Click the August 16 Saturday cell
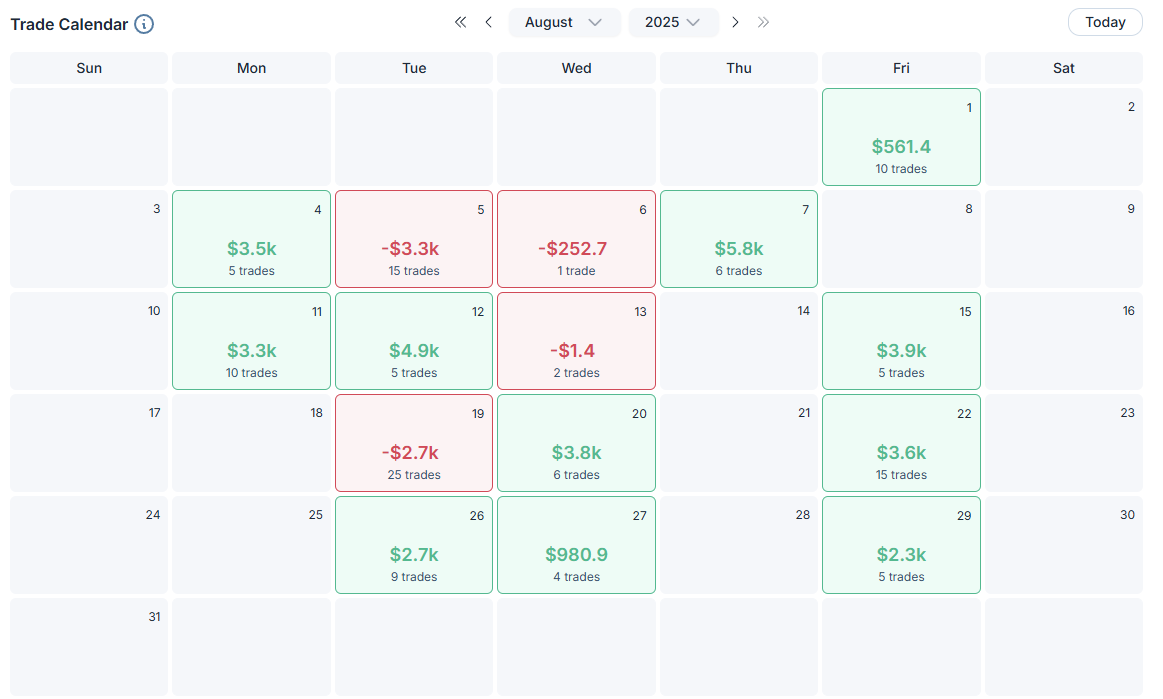1163x699 pixels. (1064, 341)
